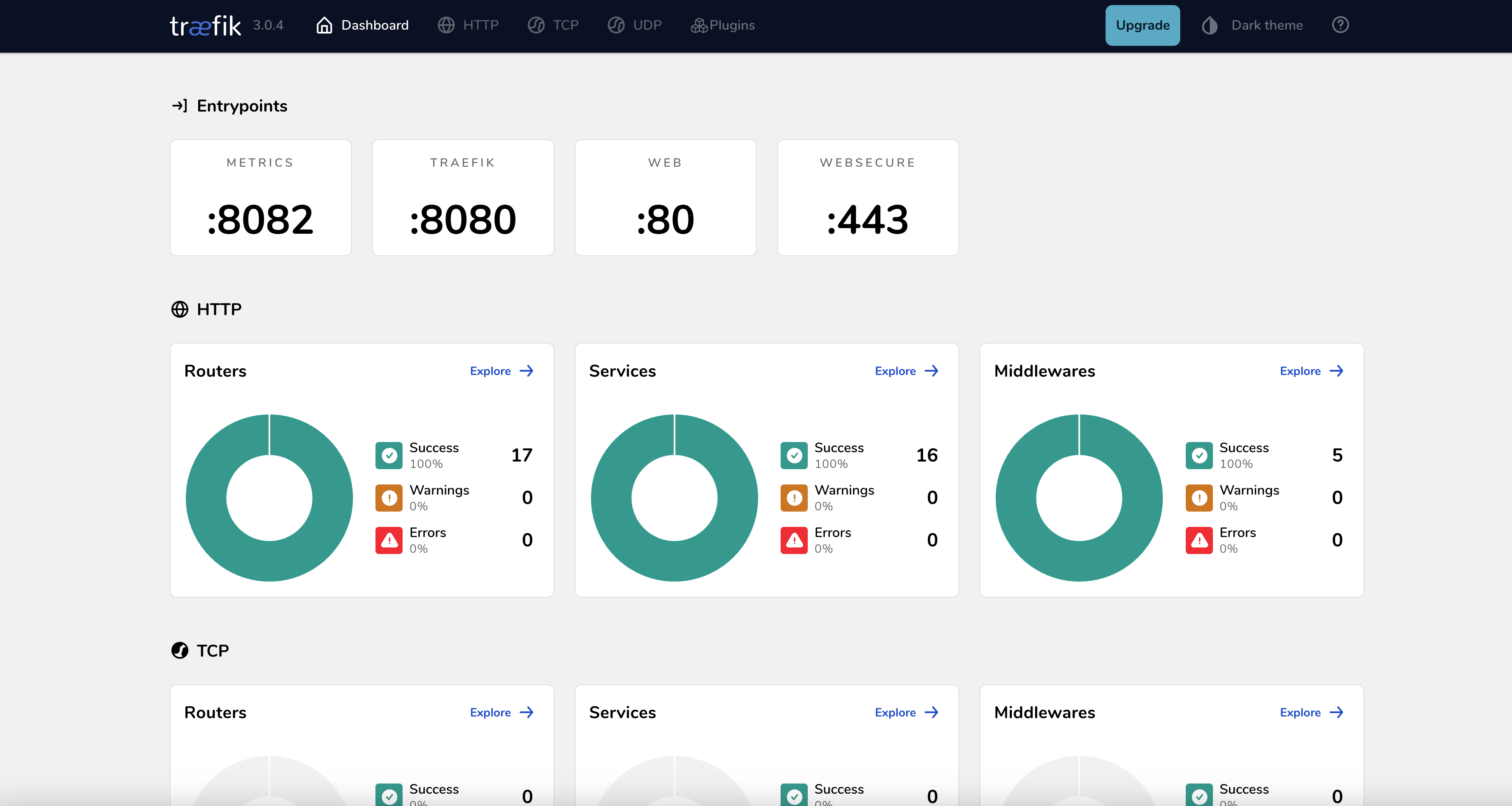Click the Warnings icon in HTTP Services card
1512x806 pixels.
(794, 498)
